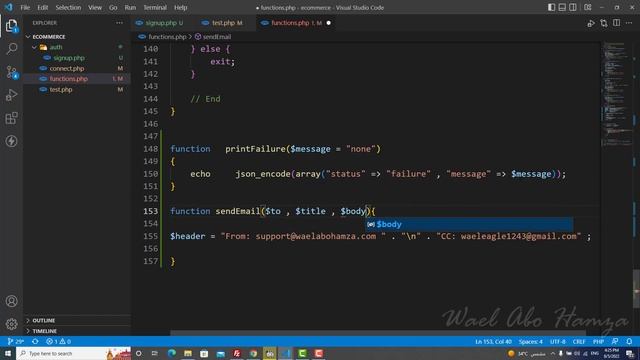Open the View menu
The width and height of the screenshot is (640, 360).
[95, 7]
